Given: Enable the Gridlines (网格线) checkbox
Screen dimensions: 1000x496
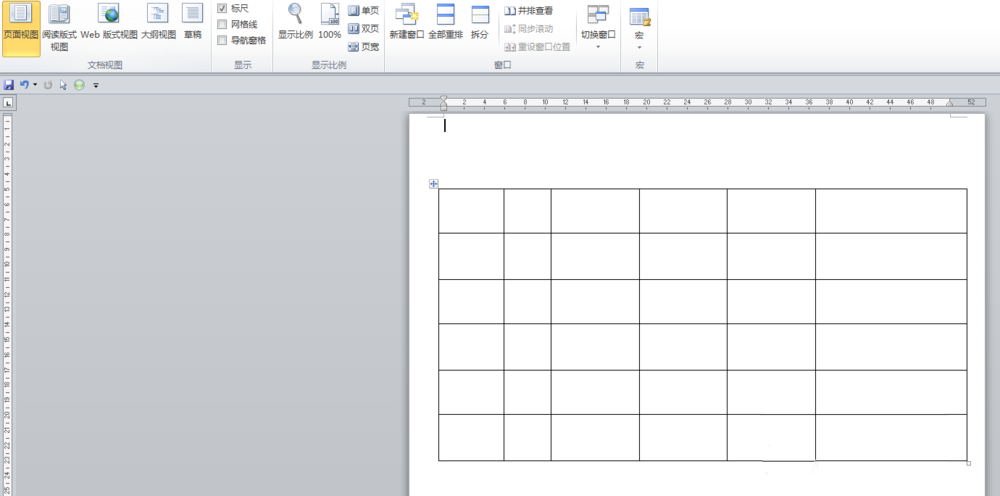Looking at the screenshot, I should (x=222, y=24).
